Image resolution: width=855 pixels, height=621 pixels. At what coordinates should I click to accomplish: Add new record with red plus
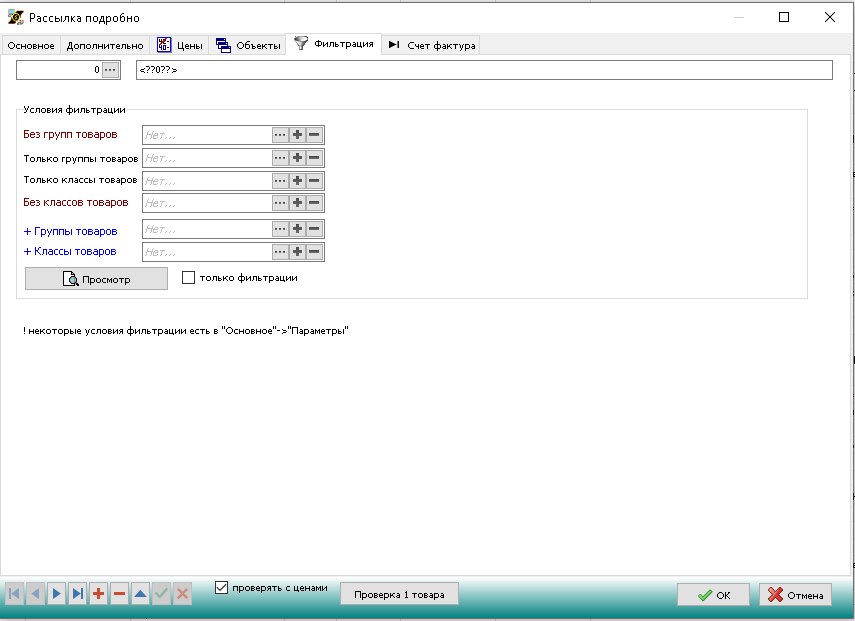98,594
